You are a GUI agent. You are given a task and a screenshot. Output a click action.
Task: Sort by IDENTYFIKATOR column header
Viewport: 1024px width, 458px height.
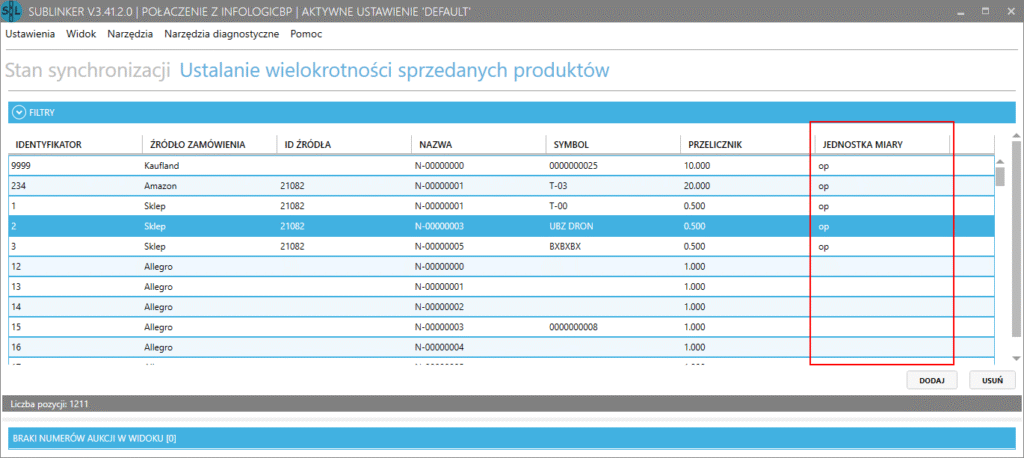[x=48, y=145]
